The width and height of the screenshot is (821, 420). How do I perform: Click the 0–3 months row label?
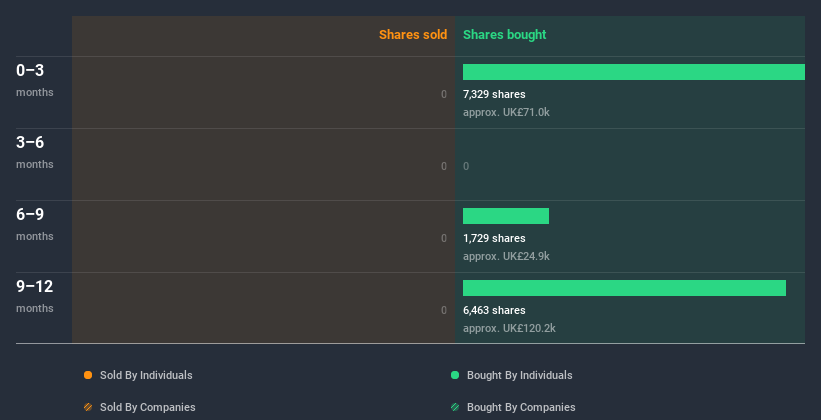[35, 80]
